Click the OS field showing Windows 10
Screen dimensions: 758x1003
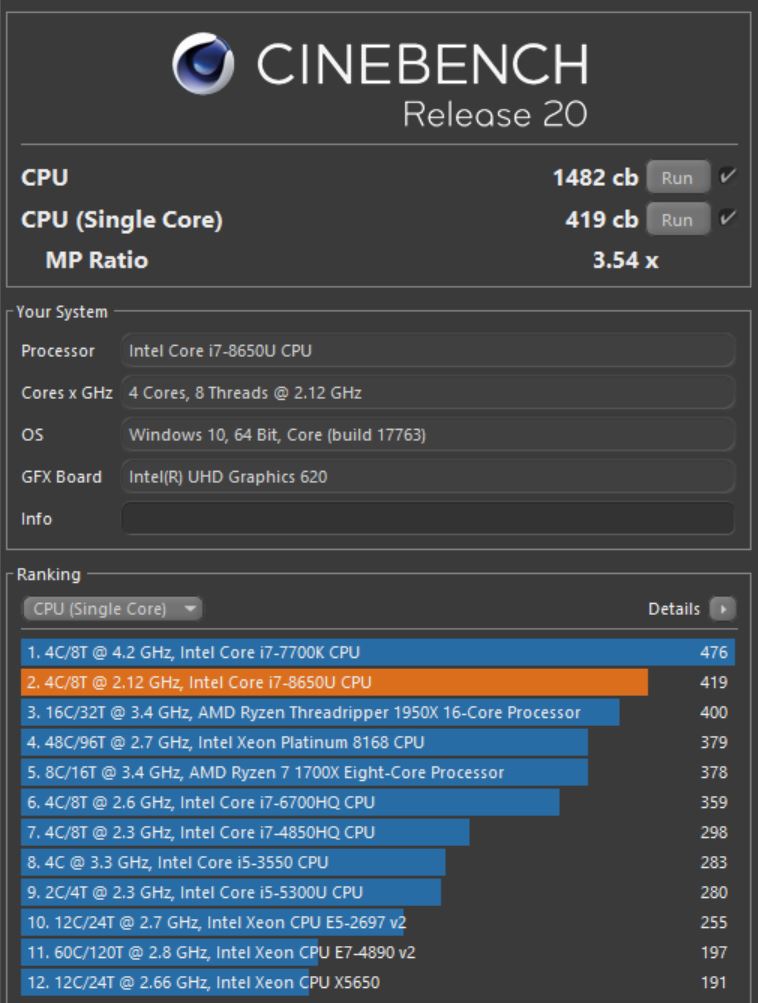tap(430, 435)
